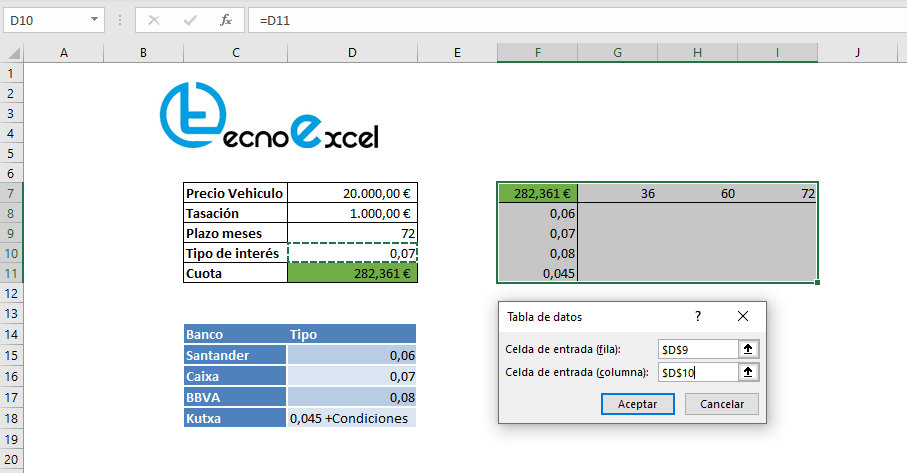Click data table cell F8 with 0,06

(x=537, y=213)
